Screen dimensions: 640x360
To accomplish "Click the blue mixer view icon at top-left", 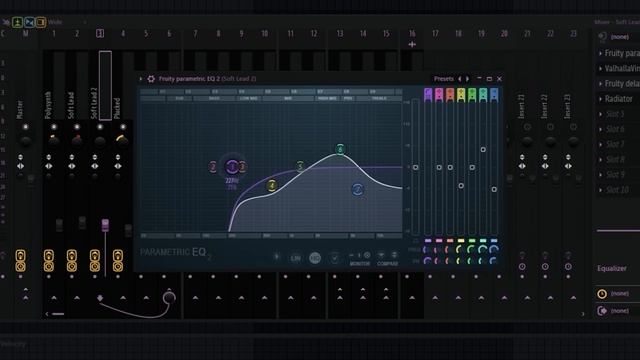I will click(29, 22).
